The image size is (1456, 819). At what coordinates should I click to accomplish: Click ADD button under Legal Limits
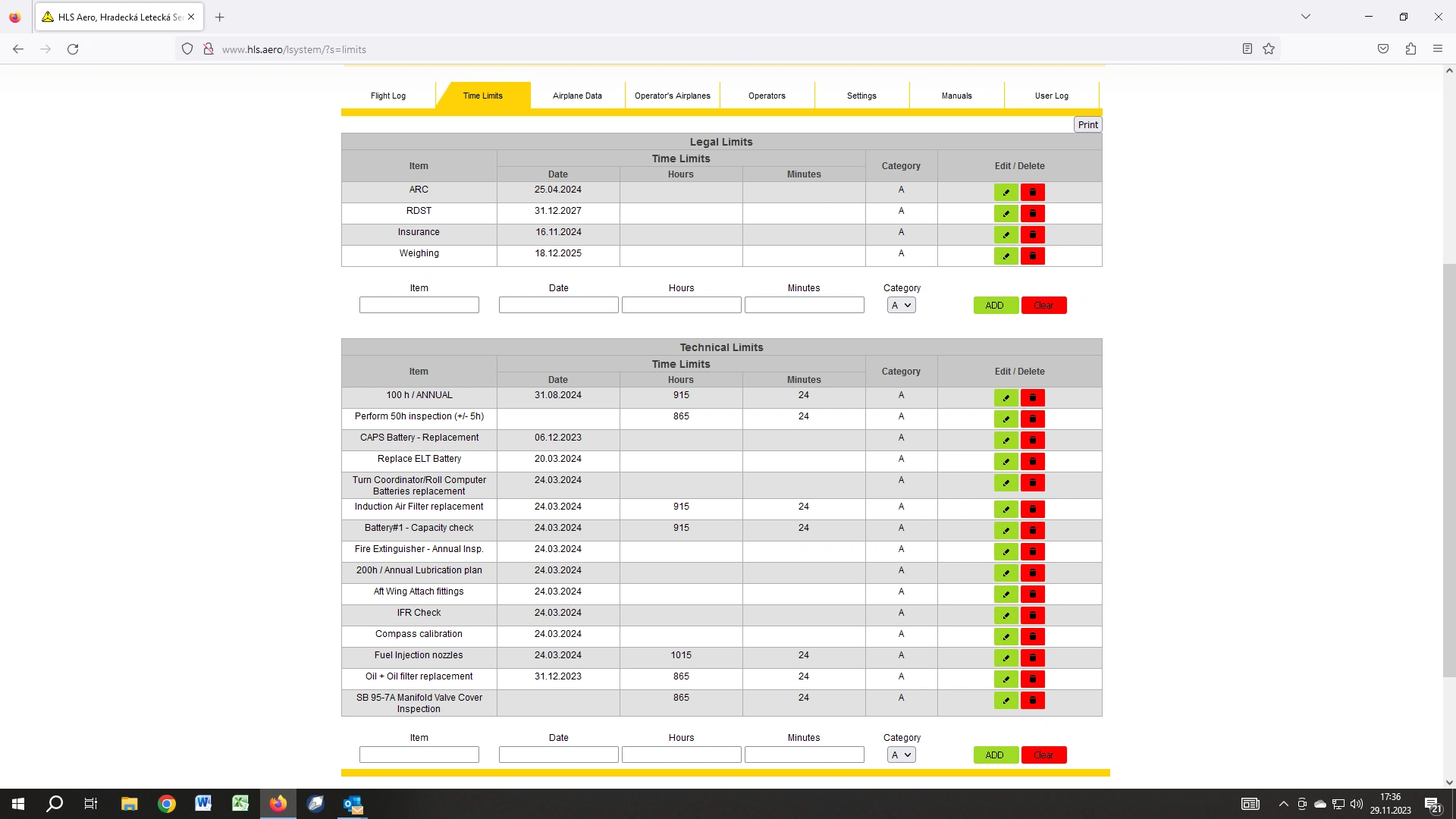[x=995, y=306]
